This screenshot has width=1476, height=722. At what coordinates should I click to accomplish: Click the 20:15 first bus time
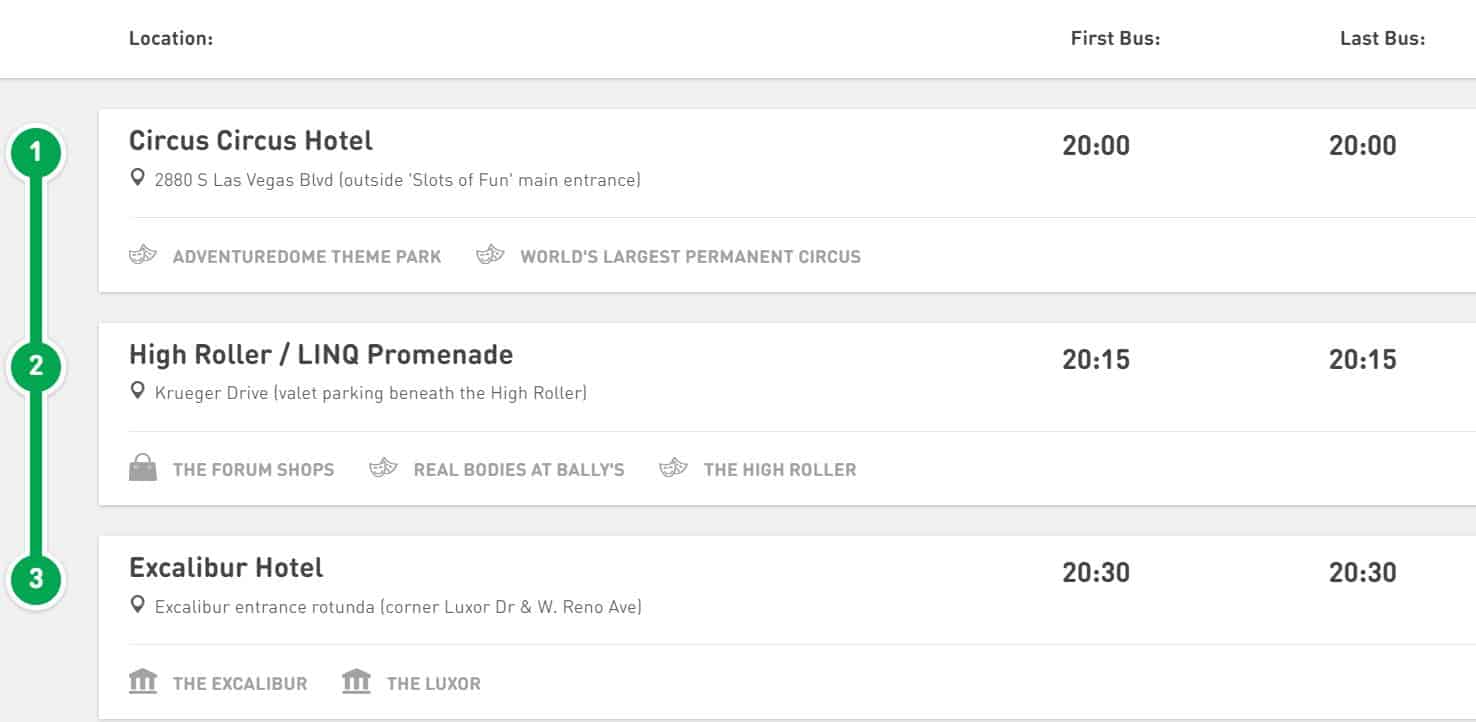pos(1096,359)
